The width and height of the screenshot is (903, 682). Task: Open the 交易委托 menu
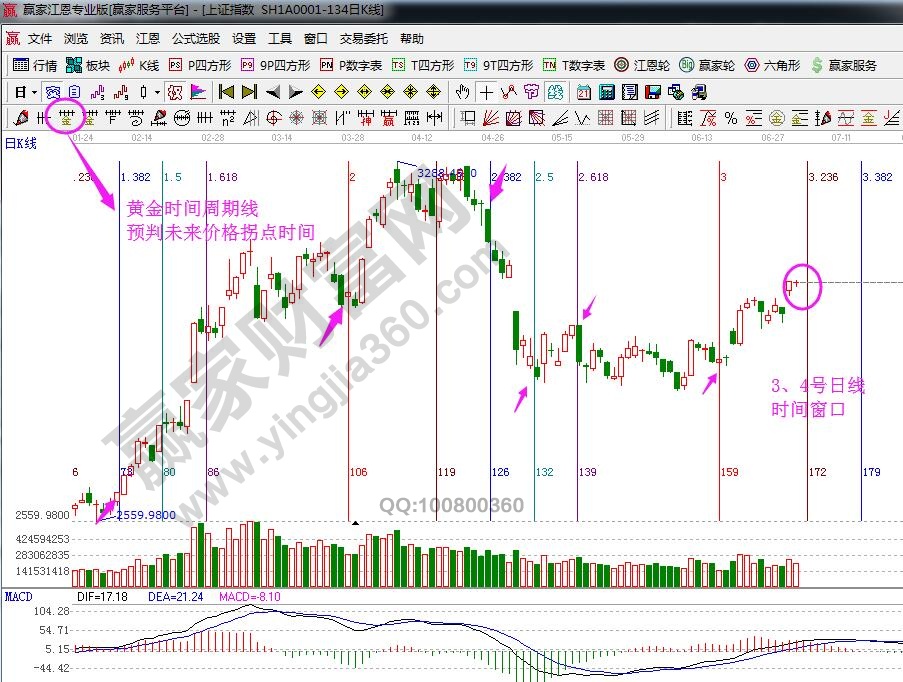(364, 39)
